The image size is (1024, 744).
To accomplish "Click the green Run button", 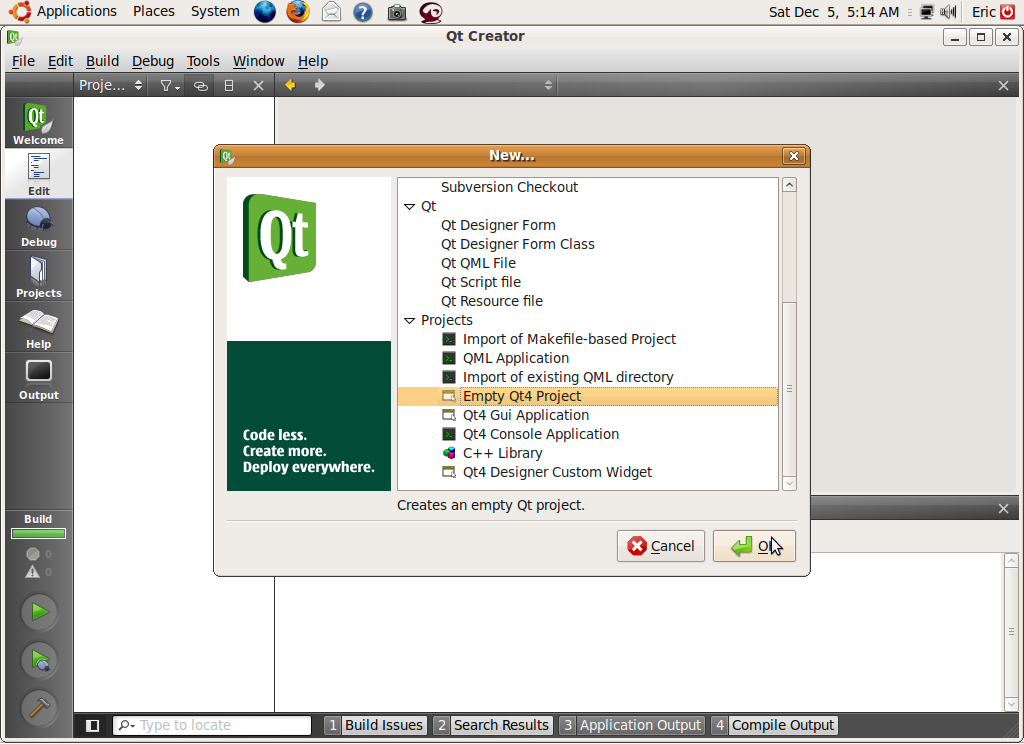I will [39, 612].
